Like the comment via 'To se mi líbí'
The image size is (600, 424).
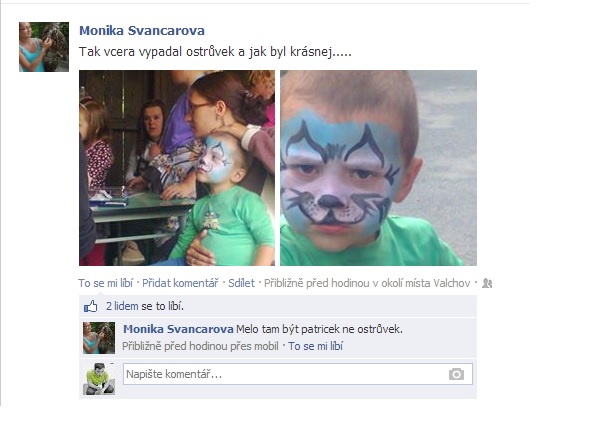315,346
